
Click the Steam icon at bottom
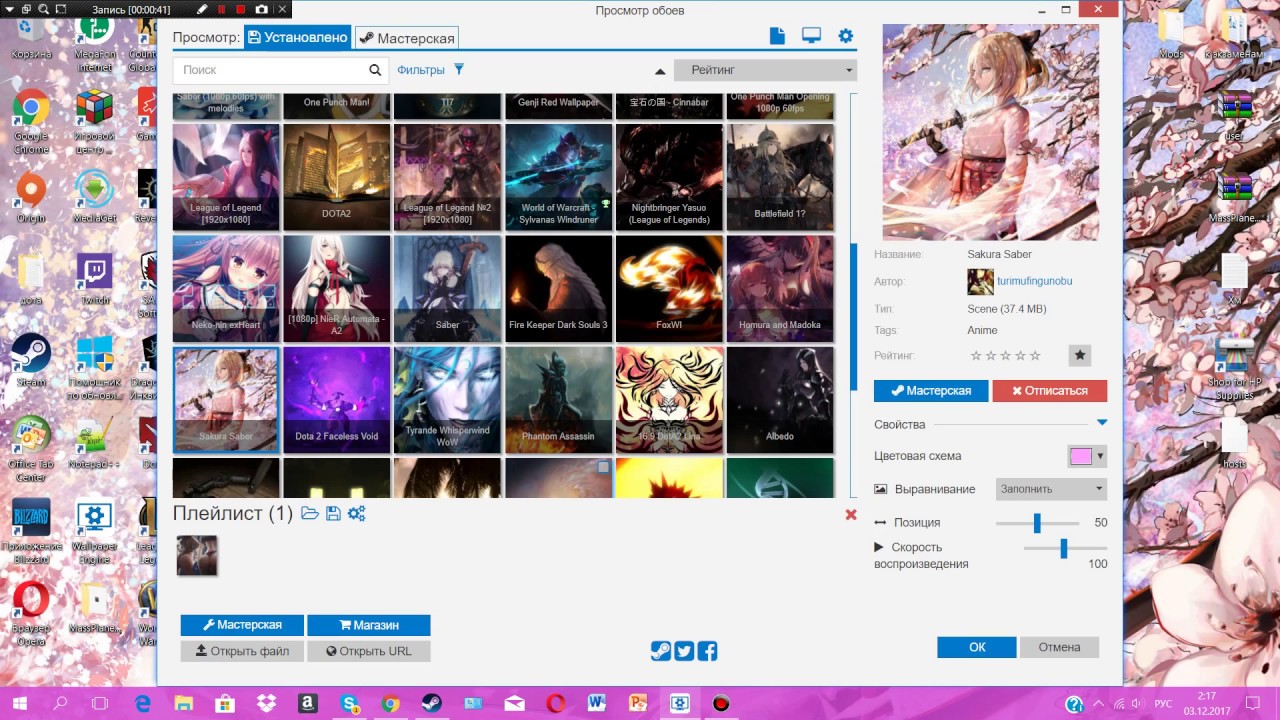pos(661,651)
